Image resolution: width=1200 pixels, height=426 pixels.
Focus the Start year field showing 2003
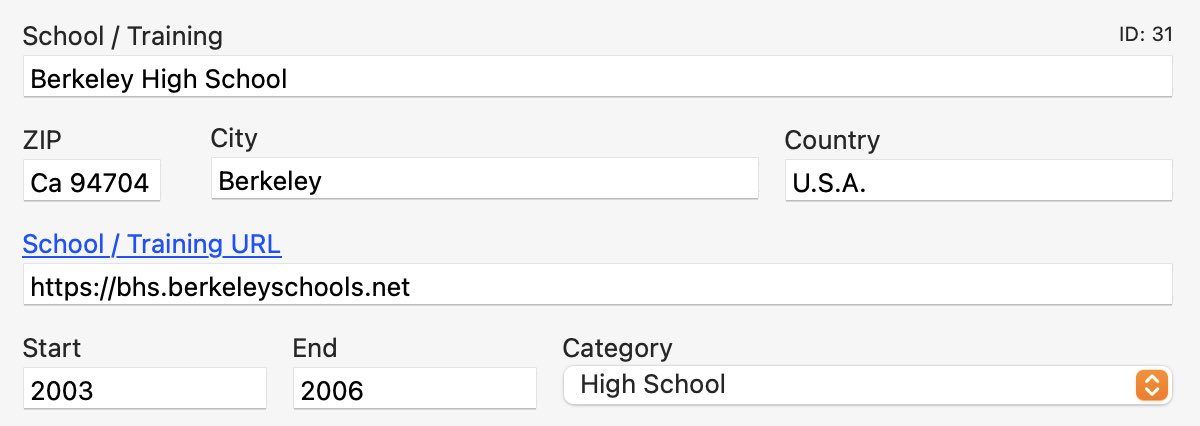pos(144,390)
